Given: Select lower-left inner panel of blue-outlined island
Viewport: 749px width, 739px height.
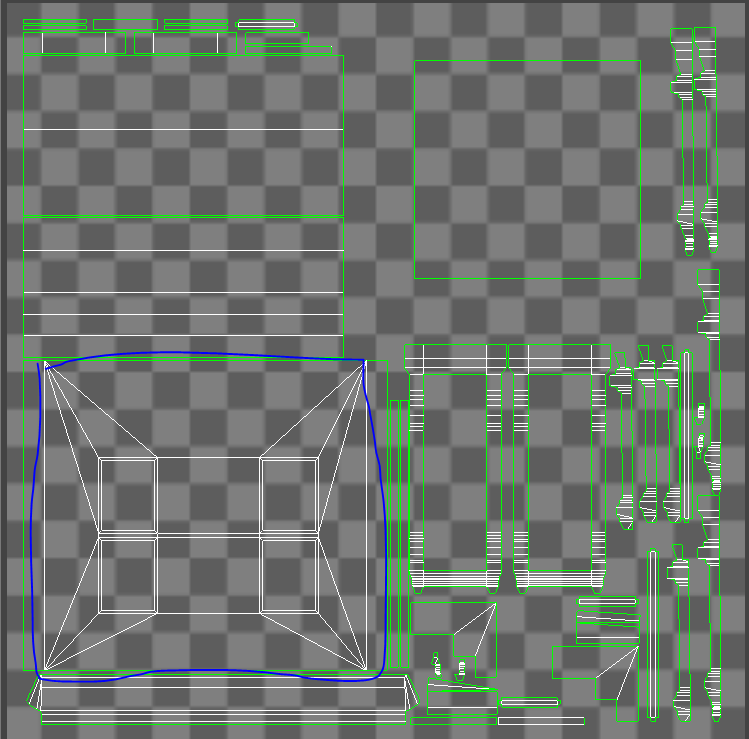Looking at the screenshot, I should click(128, 575).
